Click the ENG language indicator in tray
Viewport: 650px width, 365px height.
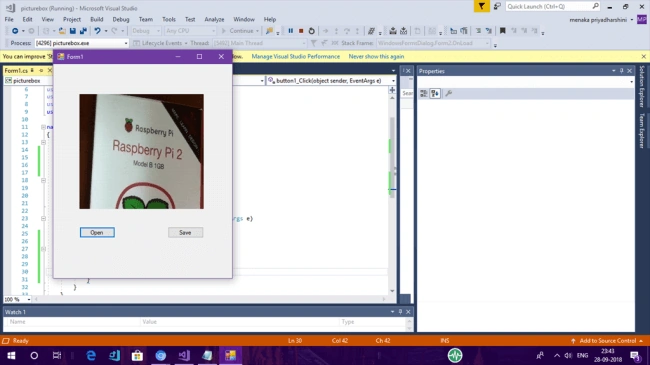(582, 355)
